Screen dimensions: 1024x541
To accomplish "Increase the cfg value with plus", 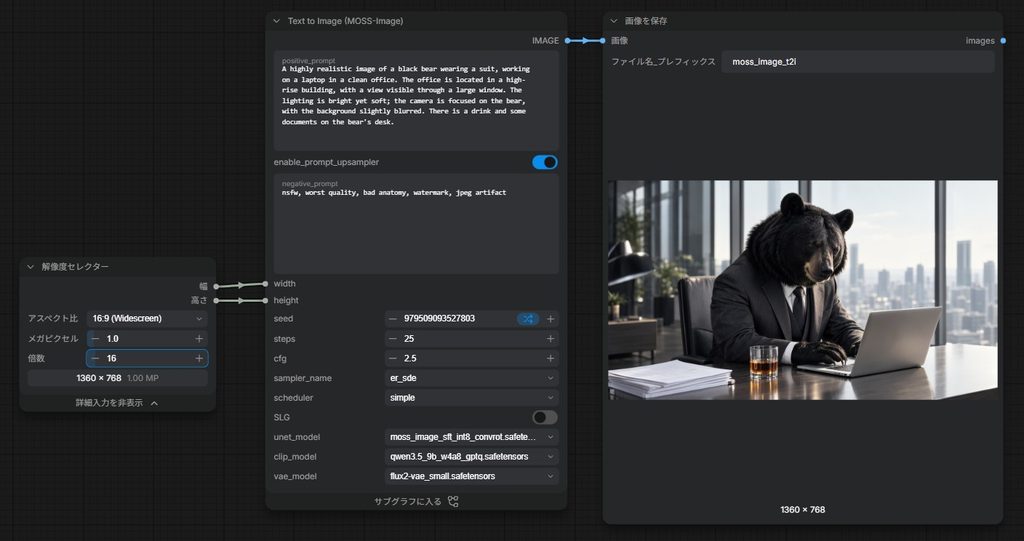I will tap(551, 358).
